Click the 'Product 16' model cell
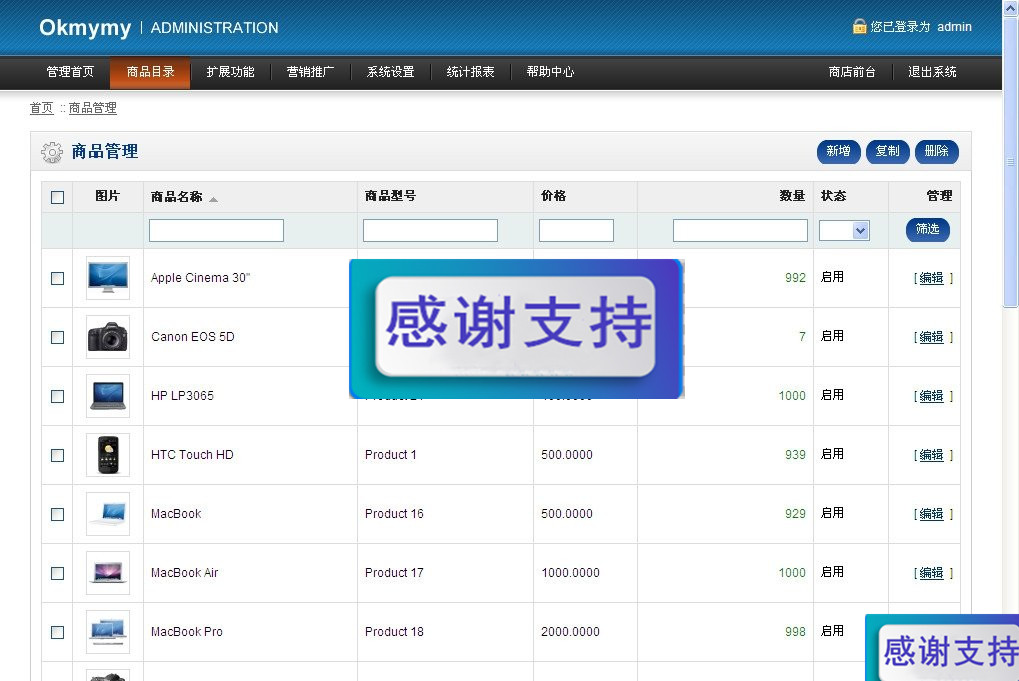The height and width of the screenshot is (681, 1019). pos(394,514)
